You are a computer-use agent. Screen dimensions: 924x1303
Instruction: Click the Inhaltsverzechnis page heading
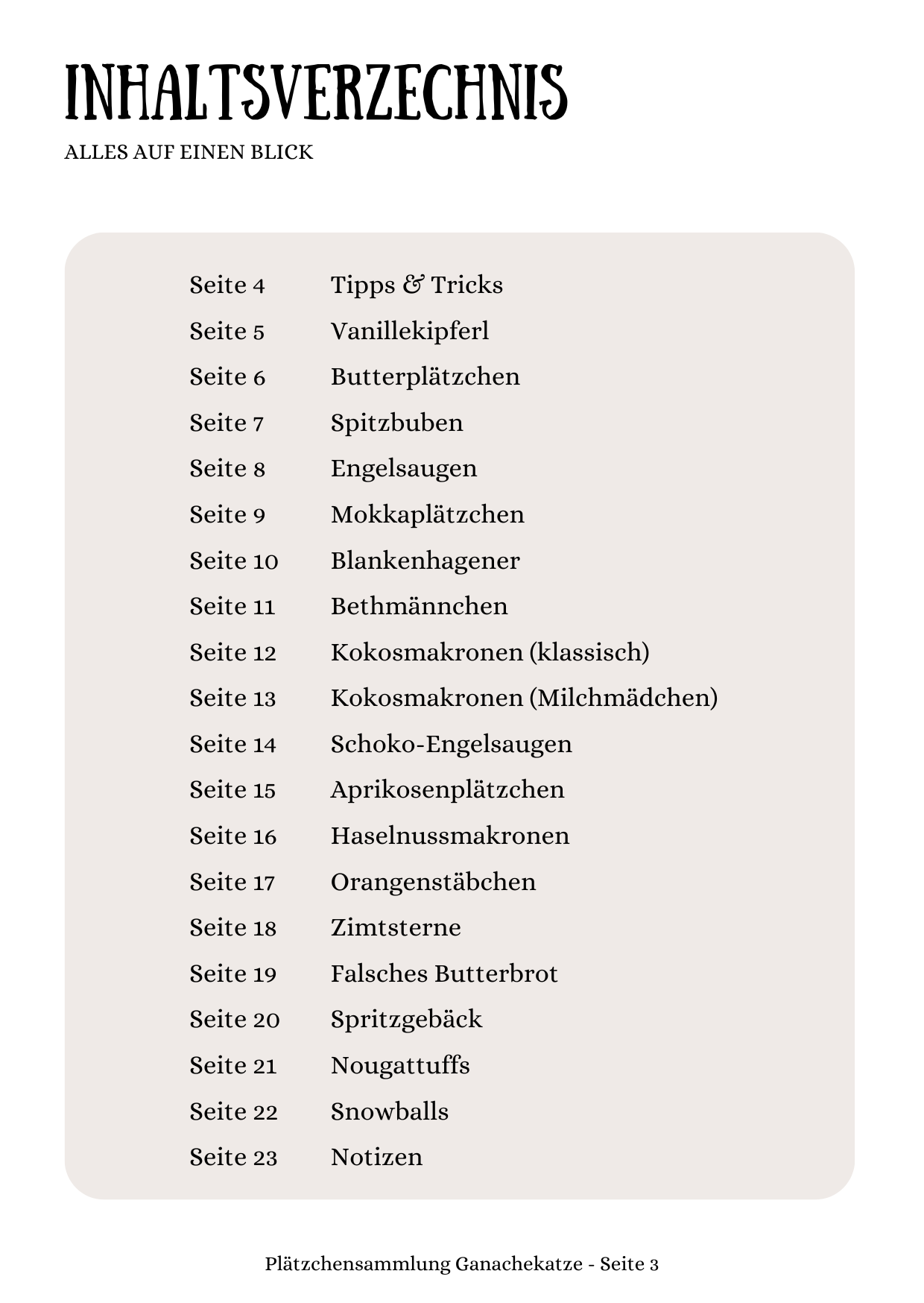316,93
